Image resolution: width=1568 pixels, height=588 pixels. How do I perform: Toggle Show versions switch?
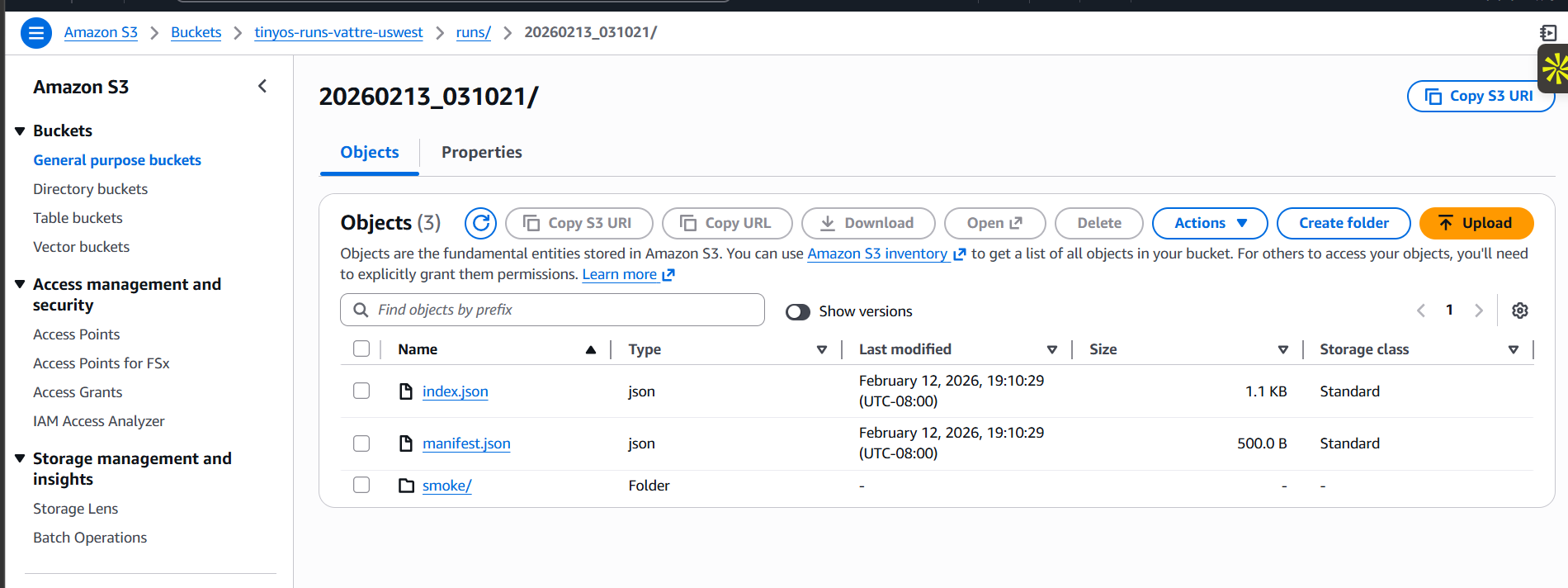point(798,311)
